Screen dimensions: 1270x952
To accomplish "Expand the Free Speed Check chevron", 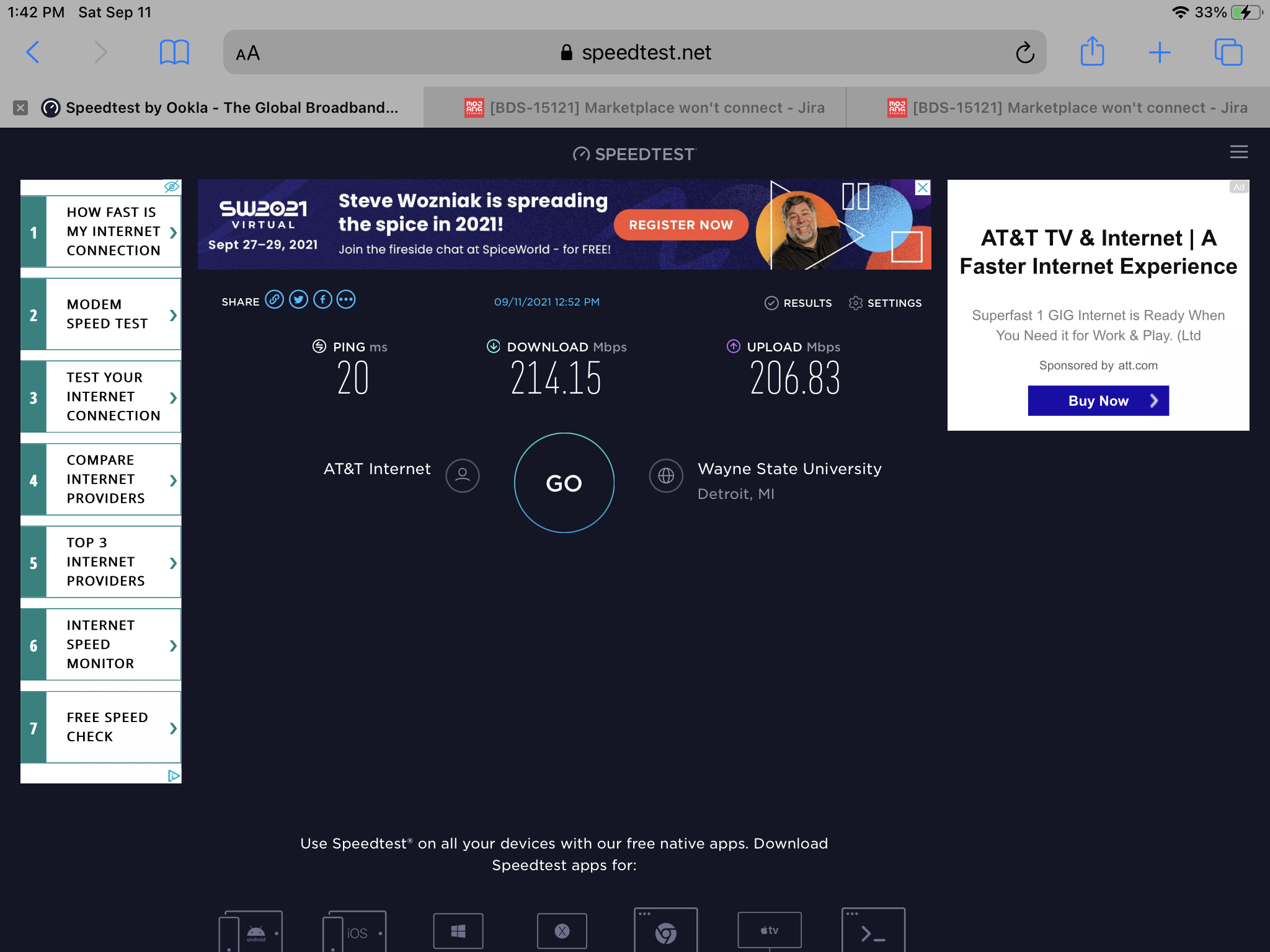I will [x=173, y=728].
